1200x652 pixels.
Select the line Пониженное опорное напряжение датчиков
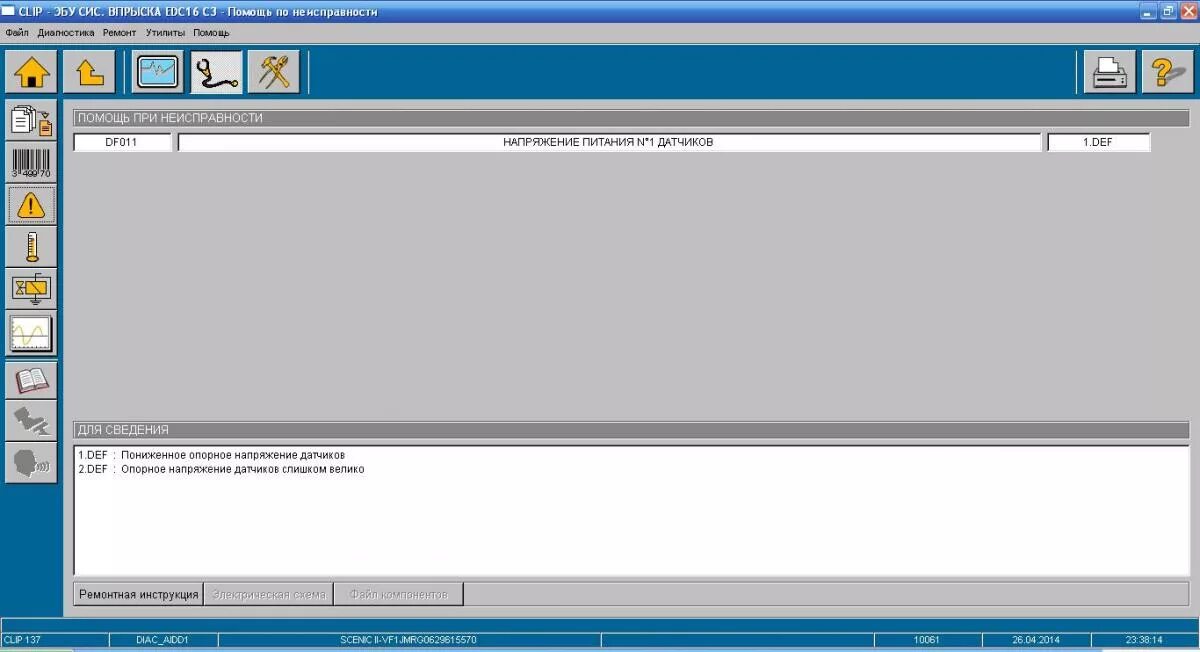point(233,455)
